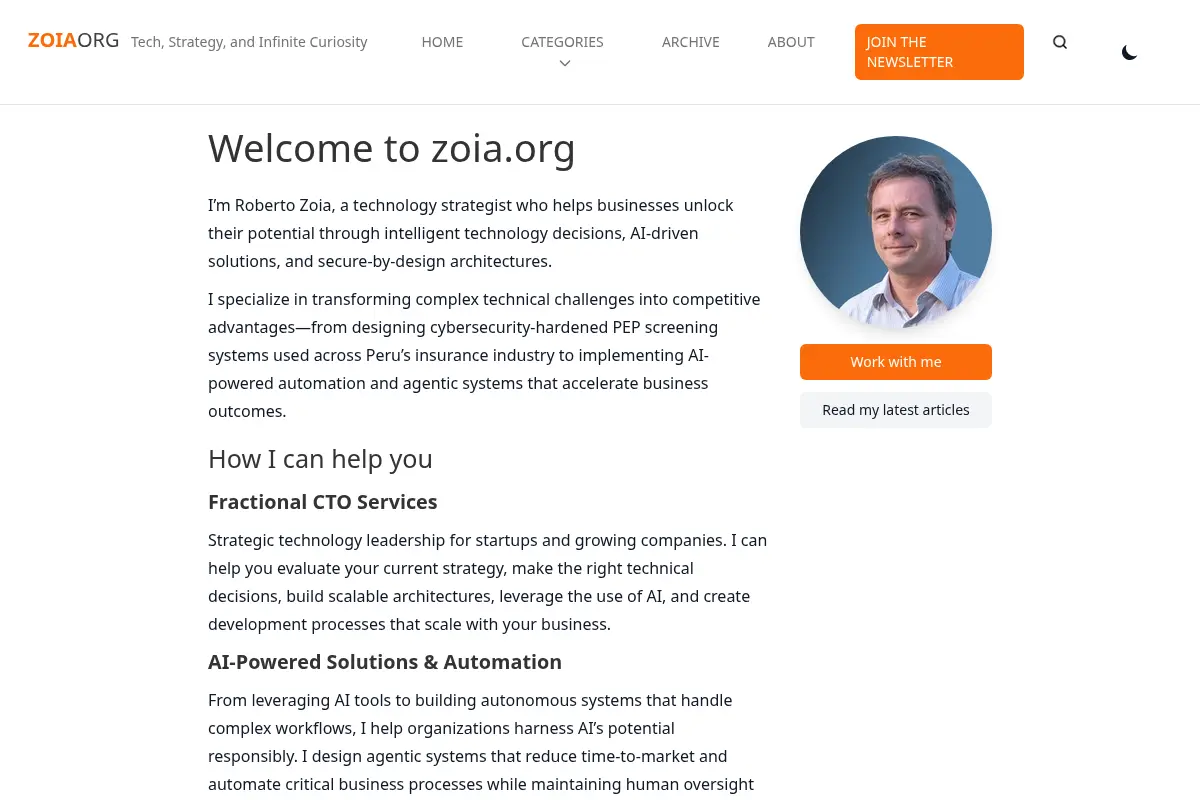Toggle dark mode with the moon icon
Viewport: 1200px width, 800px height.
[x=1129, y=52]
